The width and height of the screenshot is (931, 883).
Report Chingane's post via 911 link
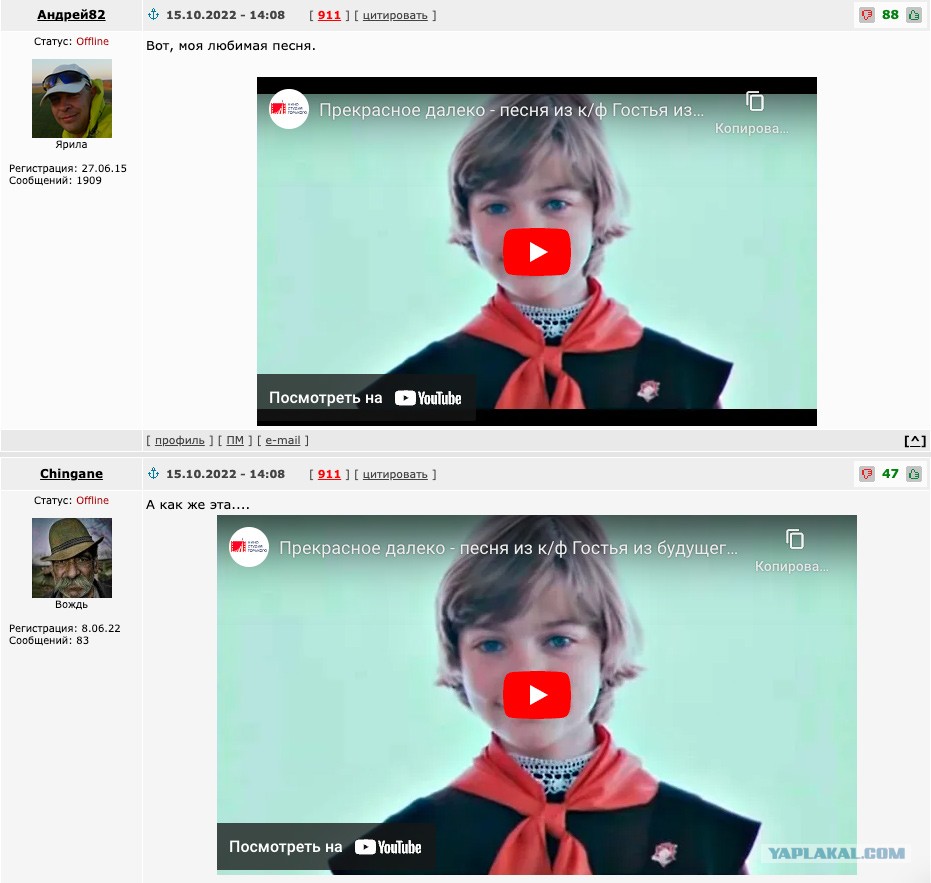coord(329,474)
